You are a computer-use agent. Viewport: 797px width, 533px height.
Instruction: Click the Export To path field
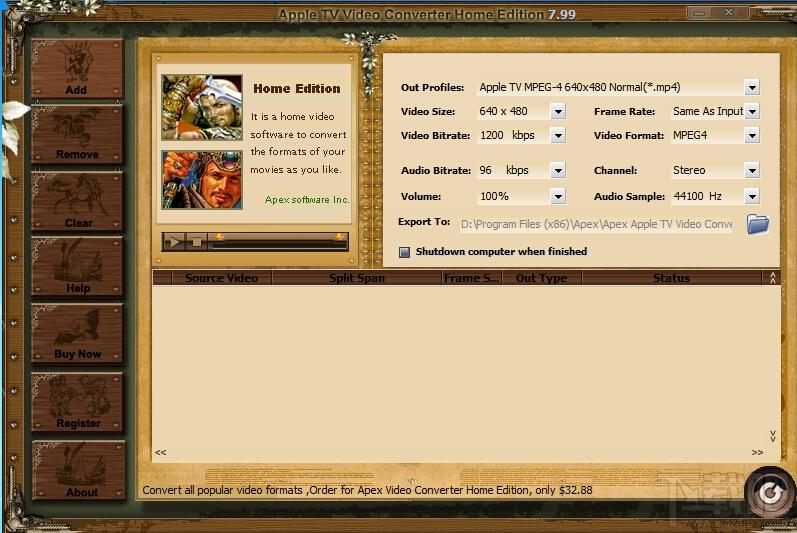[596, 224]
